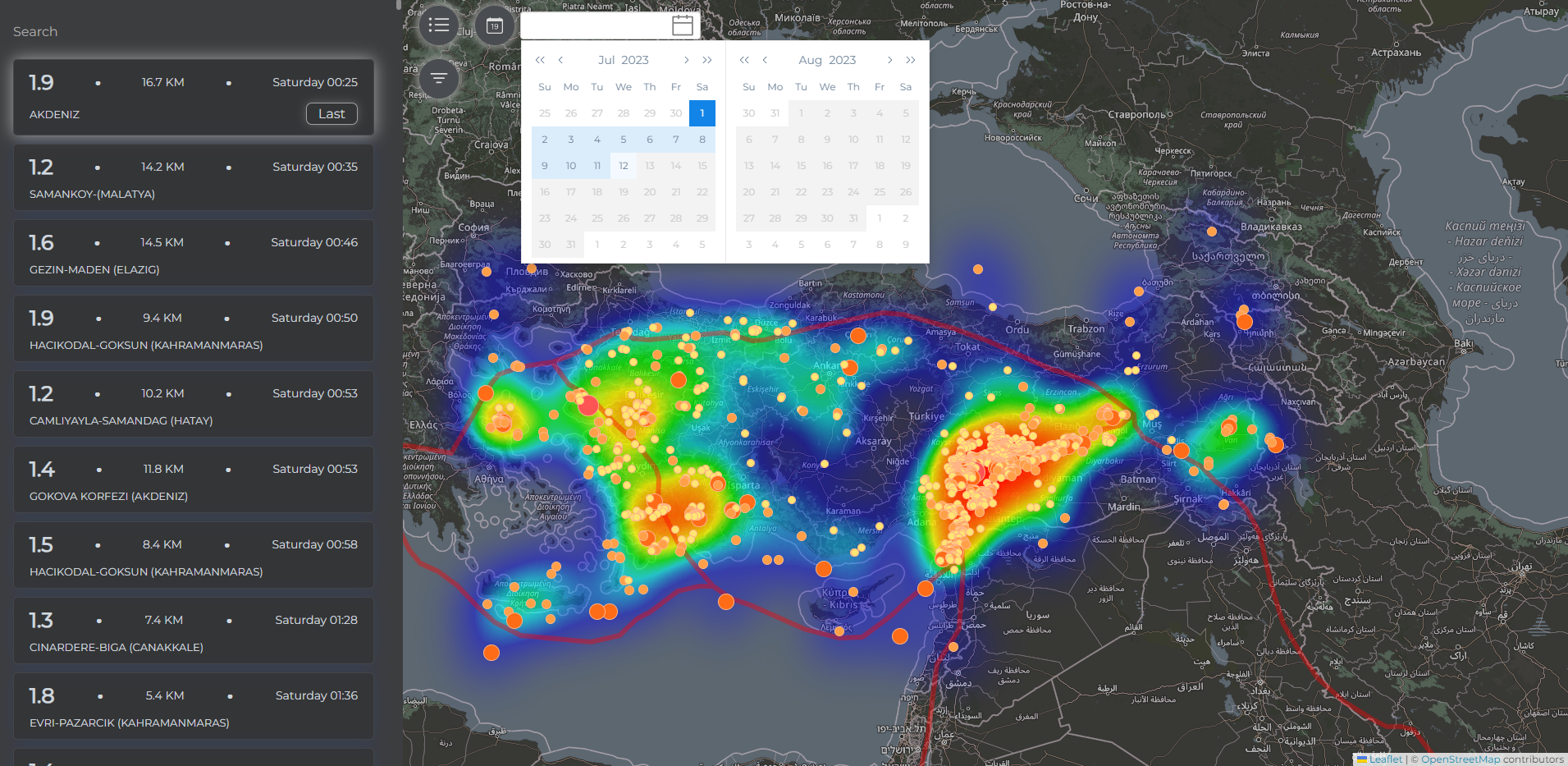
Task: Select July 12 in the calendar
Action: [624, 166]
